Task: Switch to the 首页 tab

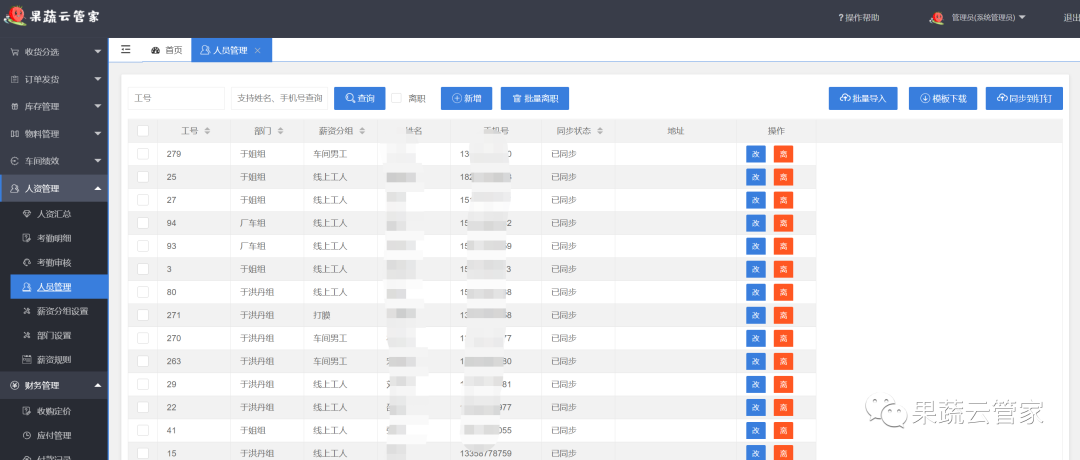Action: tap(166, 50)
